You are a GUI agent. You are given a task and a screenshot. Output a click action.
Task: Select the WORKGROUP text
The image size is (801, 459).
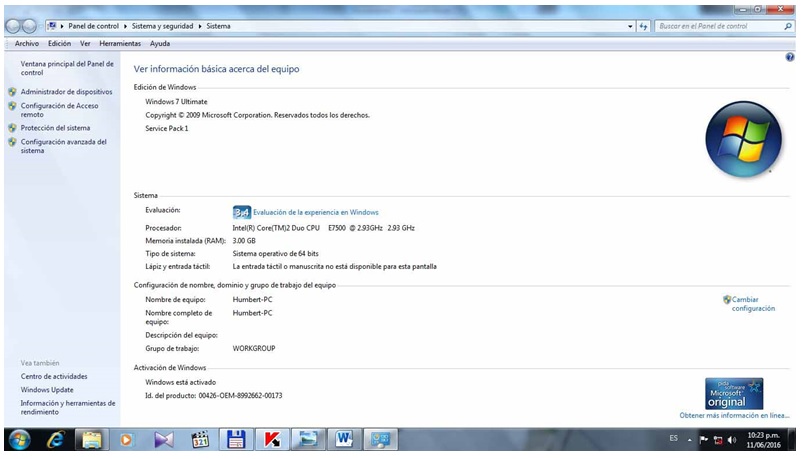coord(254,348)
